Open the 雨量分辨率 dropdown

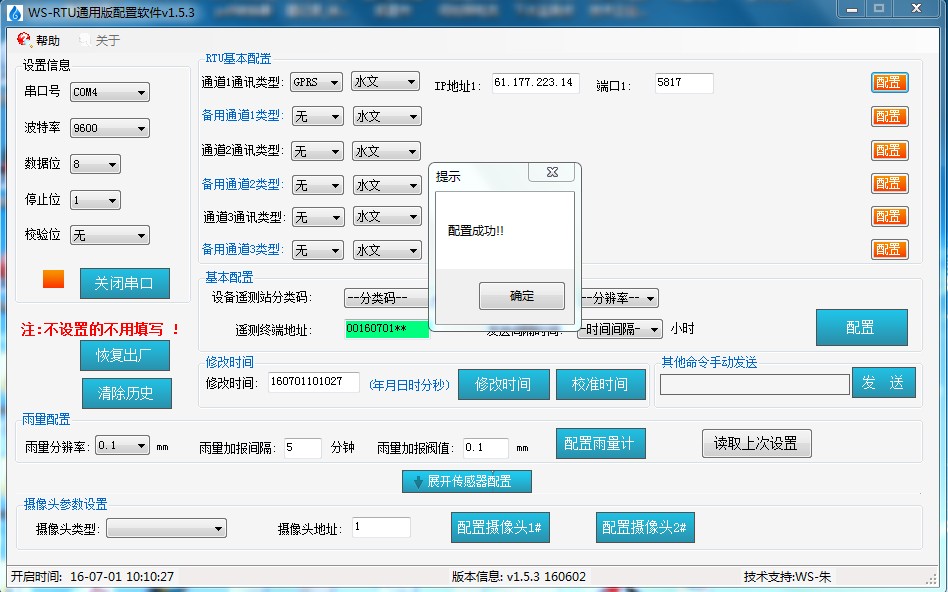pyautogui.click(x=122, y=446)
